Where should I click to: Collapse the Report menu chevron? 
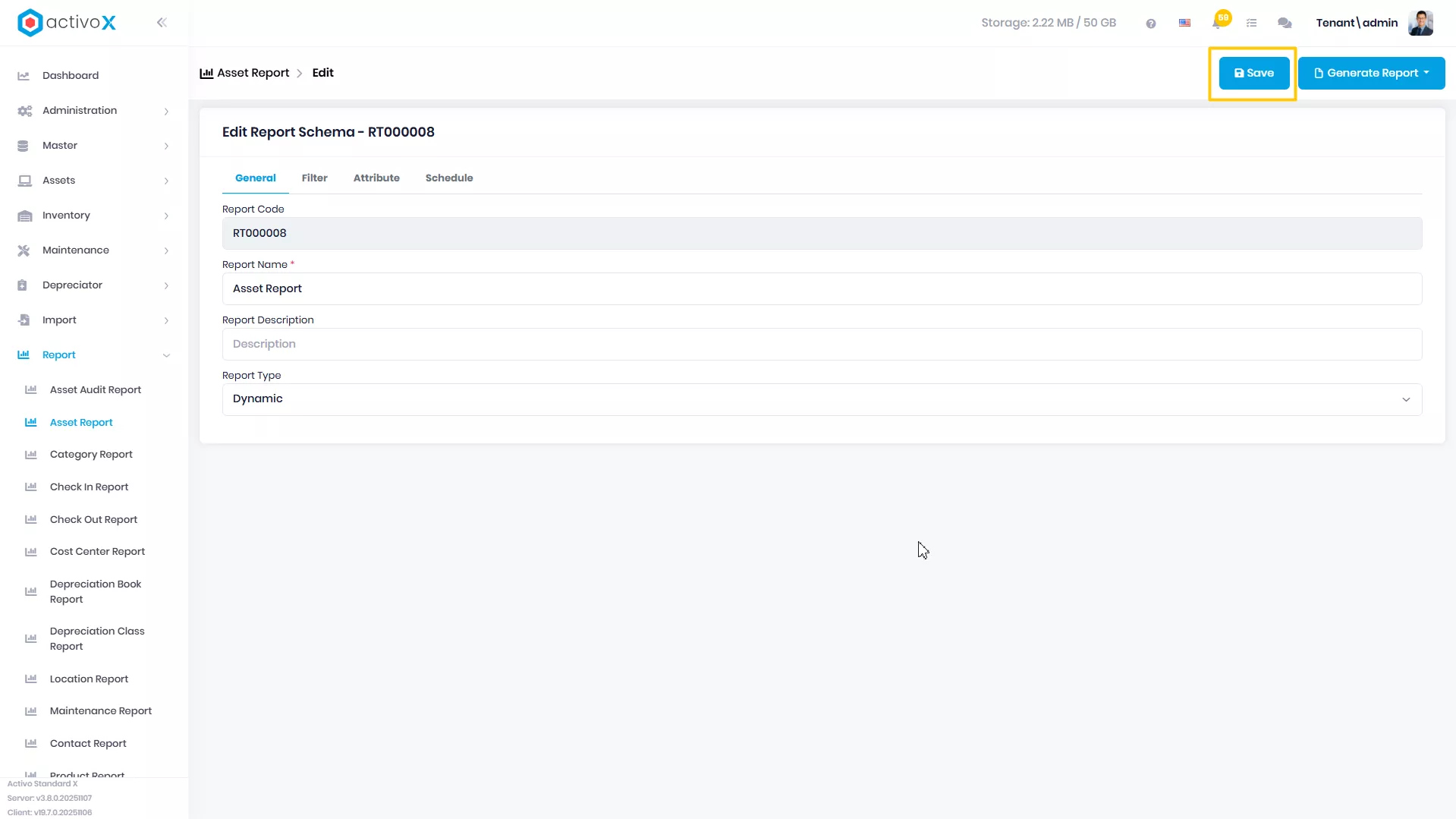(166, 355)
